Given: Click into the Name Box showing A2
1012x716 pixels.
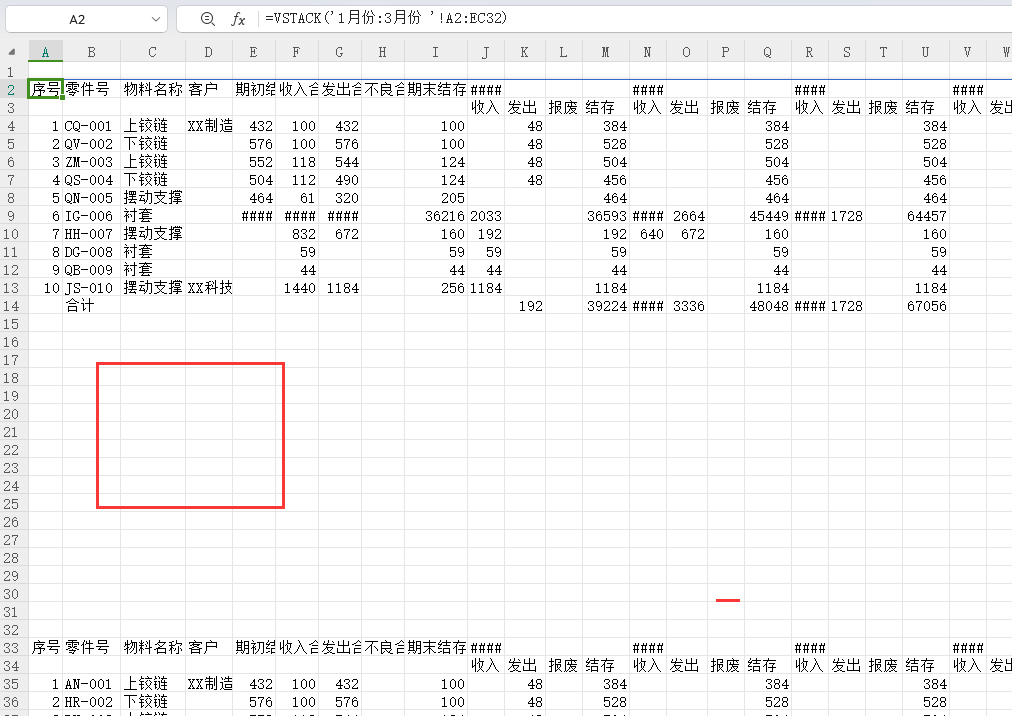Looking at the screenshot, I should (x=77, y=19).
